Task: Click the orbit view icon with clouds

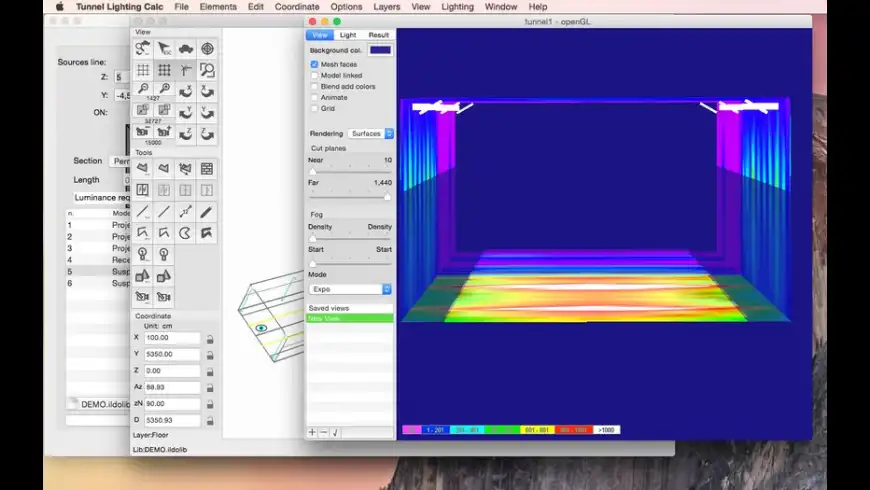Action: (x=143, y=49)
